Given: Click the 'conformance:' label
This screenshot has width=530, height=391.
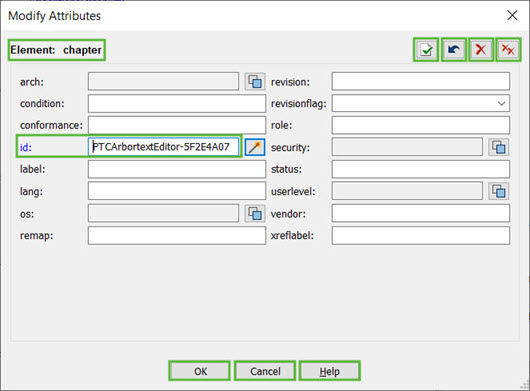Looking at the screenshot, I should 51,125.
